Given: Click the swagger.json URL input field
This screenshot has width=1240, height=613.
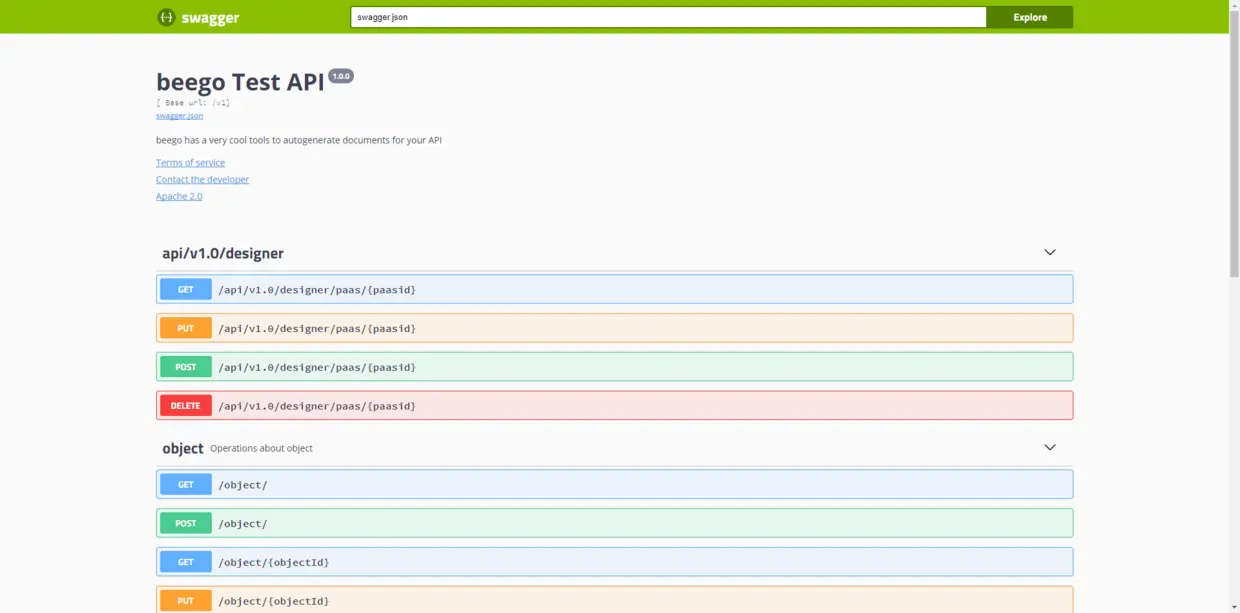Looking at the screenshot, I should [668, 17].
